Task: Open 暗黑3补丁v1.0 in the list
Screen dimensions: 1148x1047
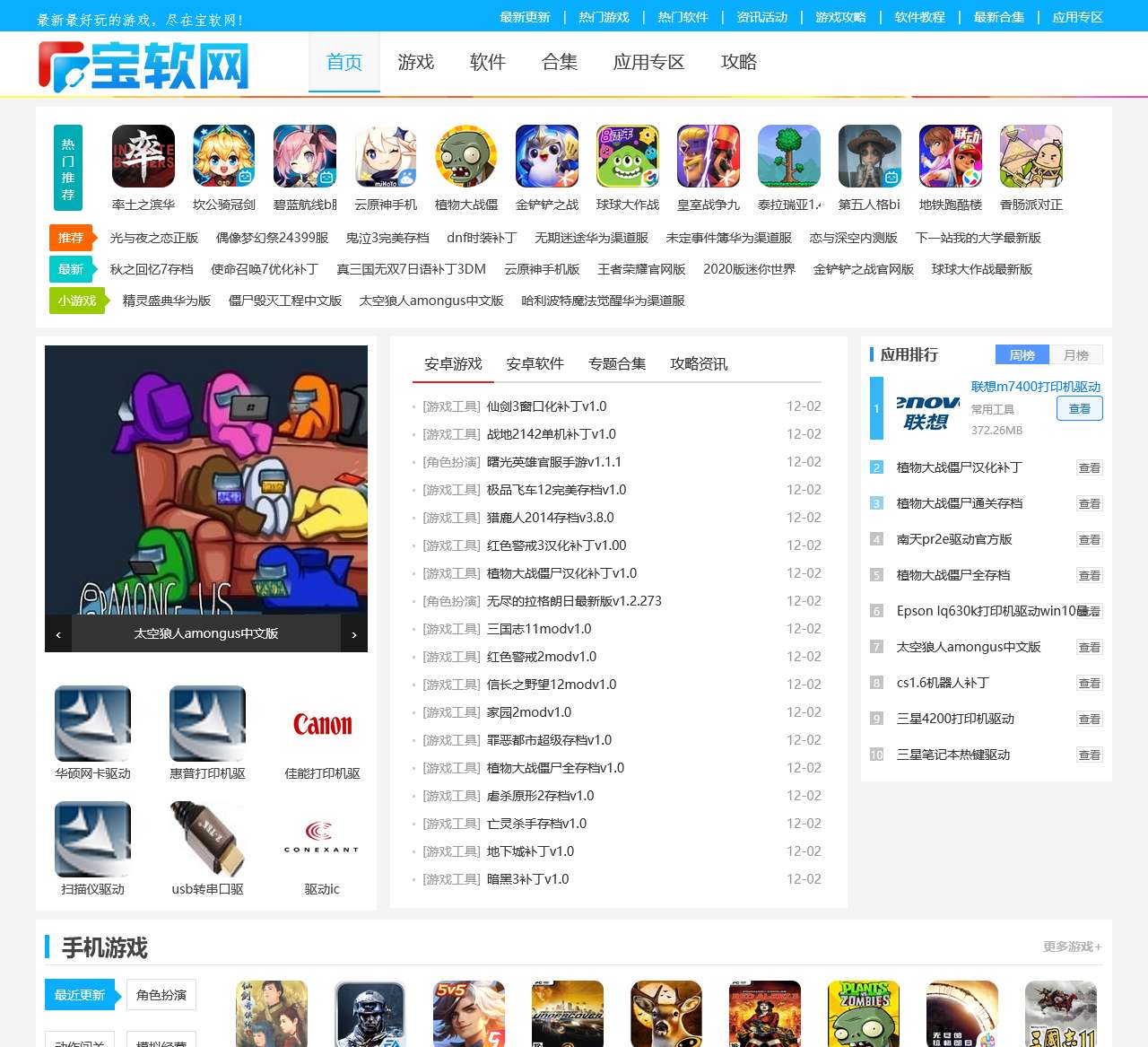Action: click(x=527, y=879)
